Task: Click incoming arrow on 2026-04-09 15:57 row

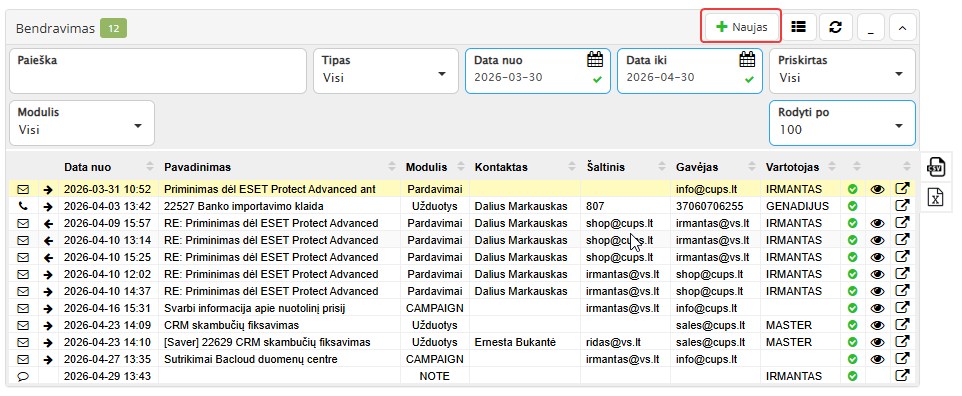Action: coord(48,223)
